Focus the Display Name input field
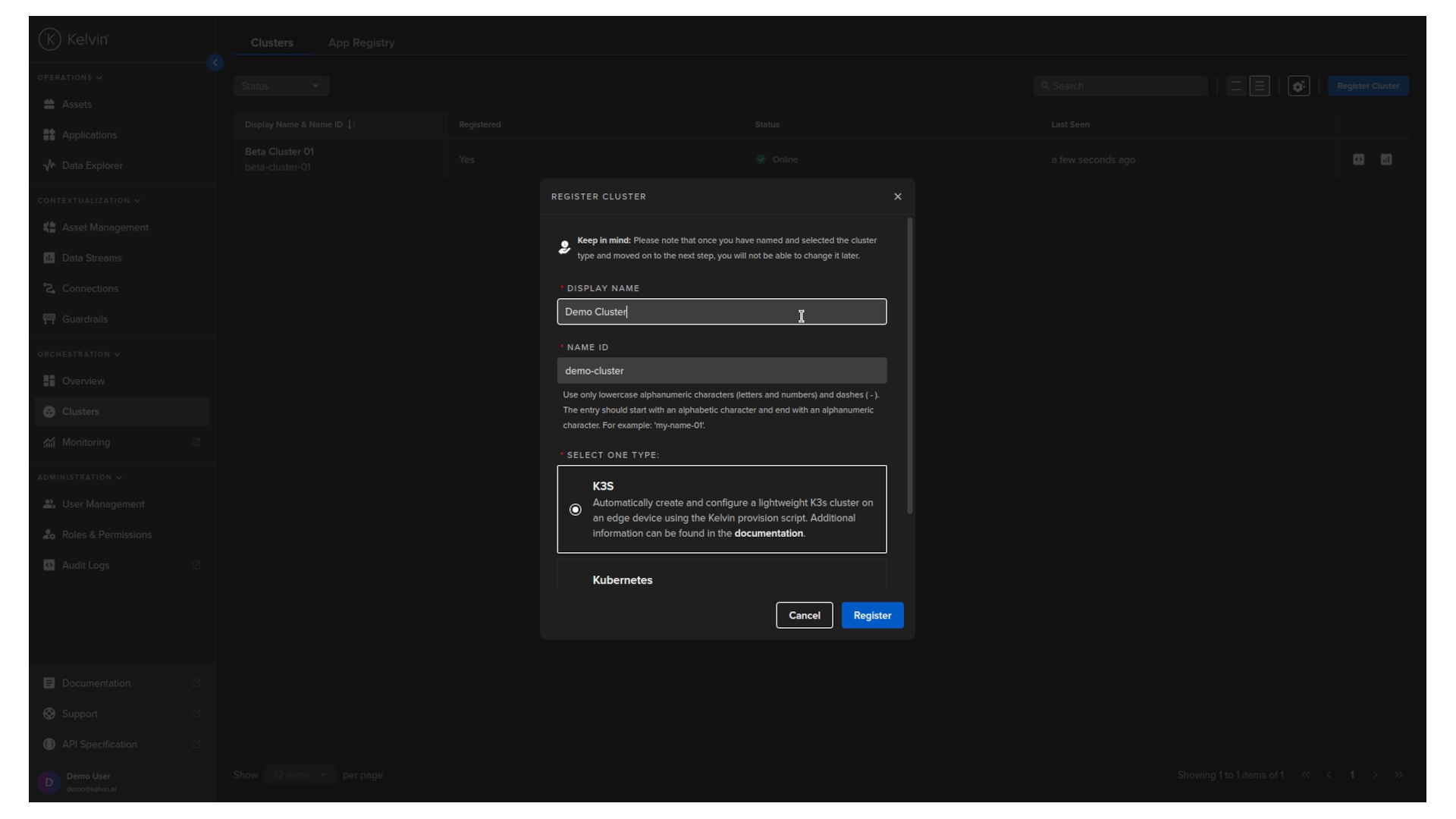The width and height of the screenshot is (1456, 819). [x=721, y=312]
